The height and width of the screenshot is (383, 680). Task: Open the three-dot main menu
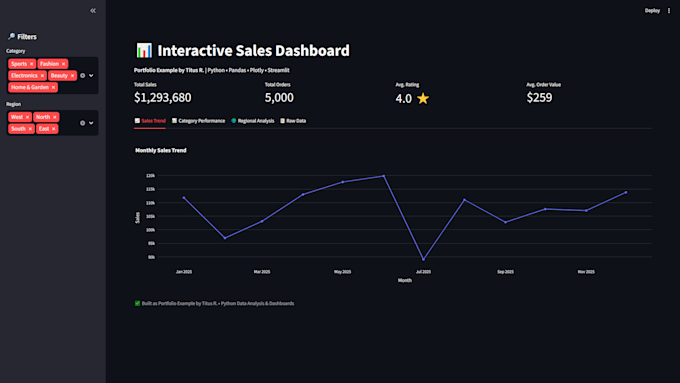pyautogui.click(x=669, y=10)
